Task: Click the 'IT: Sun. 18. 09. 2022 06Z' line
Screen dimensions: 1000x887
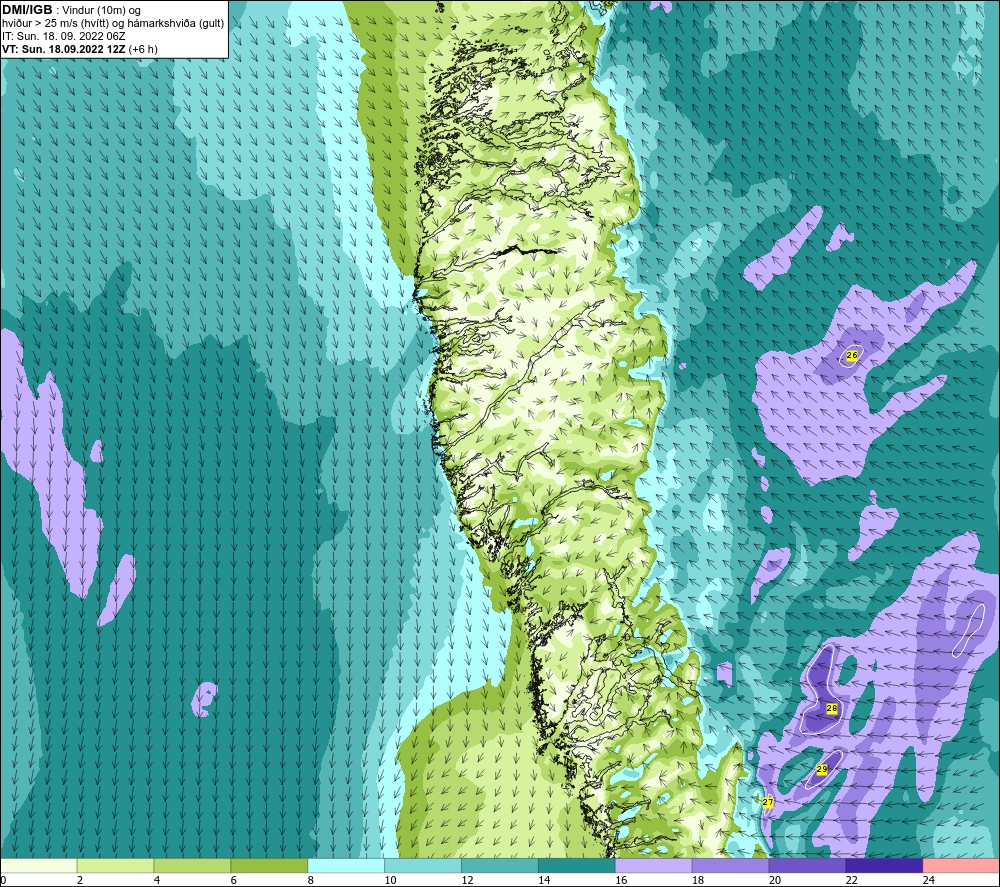Action: 64,36
